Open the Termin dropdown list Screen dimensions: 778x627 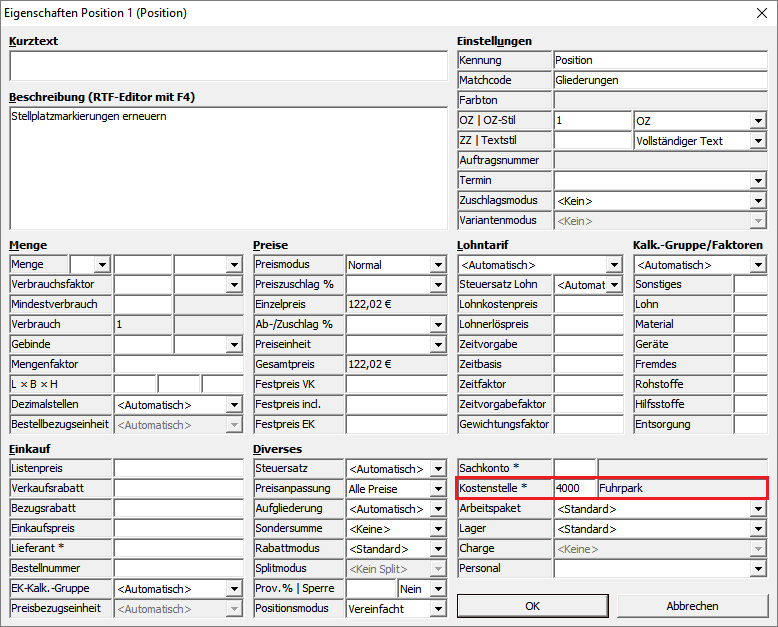(758, 181)
